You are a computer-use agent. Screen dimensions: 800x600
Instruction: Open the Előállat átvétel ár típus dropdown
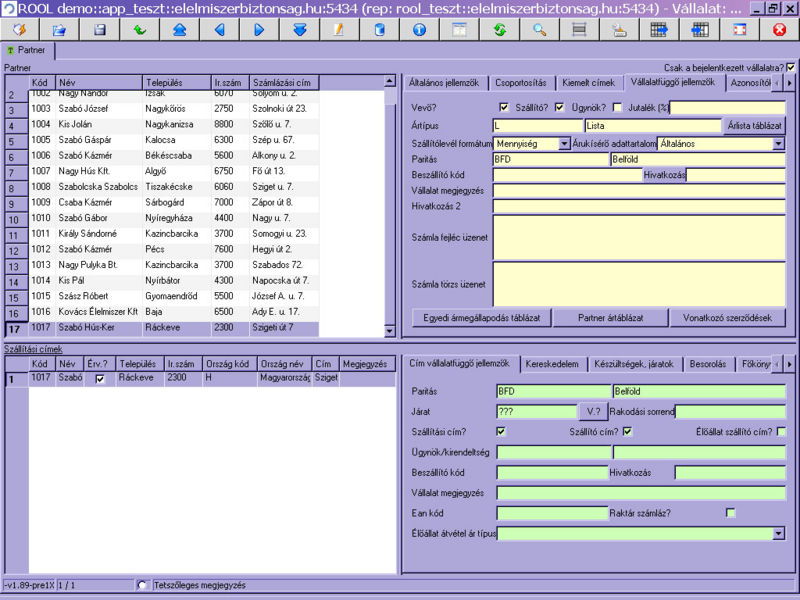[x=778, y=534]
